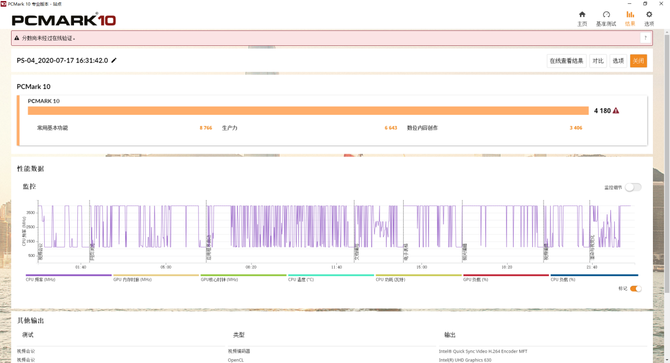This screenshot has width=670, height=363.
Task: Open the Results (结果) bar-chart icon
Action: coord(630,15)
